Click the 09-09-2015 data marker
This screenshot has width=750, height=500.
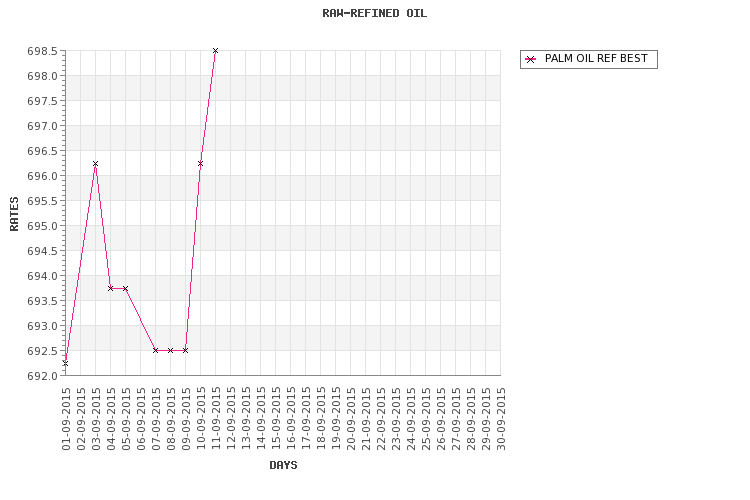186,351
